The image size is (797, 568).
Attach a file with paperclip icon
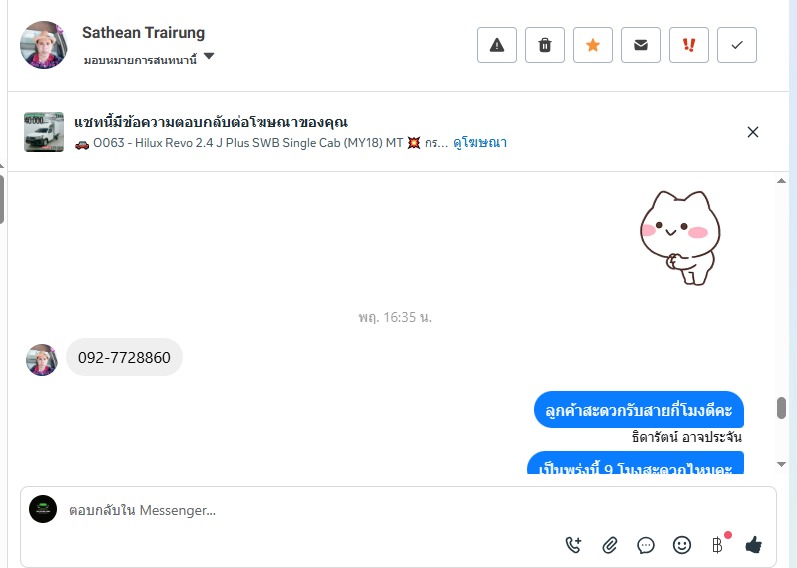(x=609, y=545)
